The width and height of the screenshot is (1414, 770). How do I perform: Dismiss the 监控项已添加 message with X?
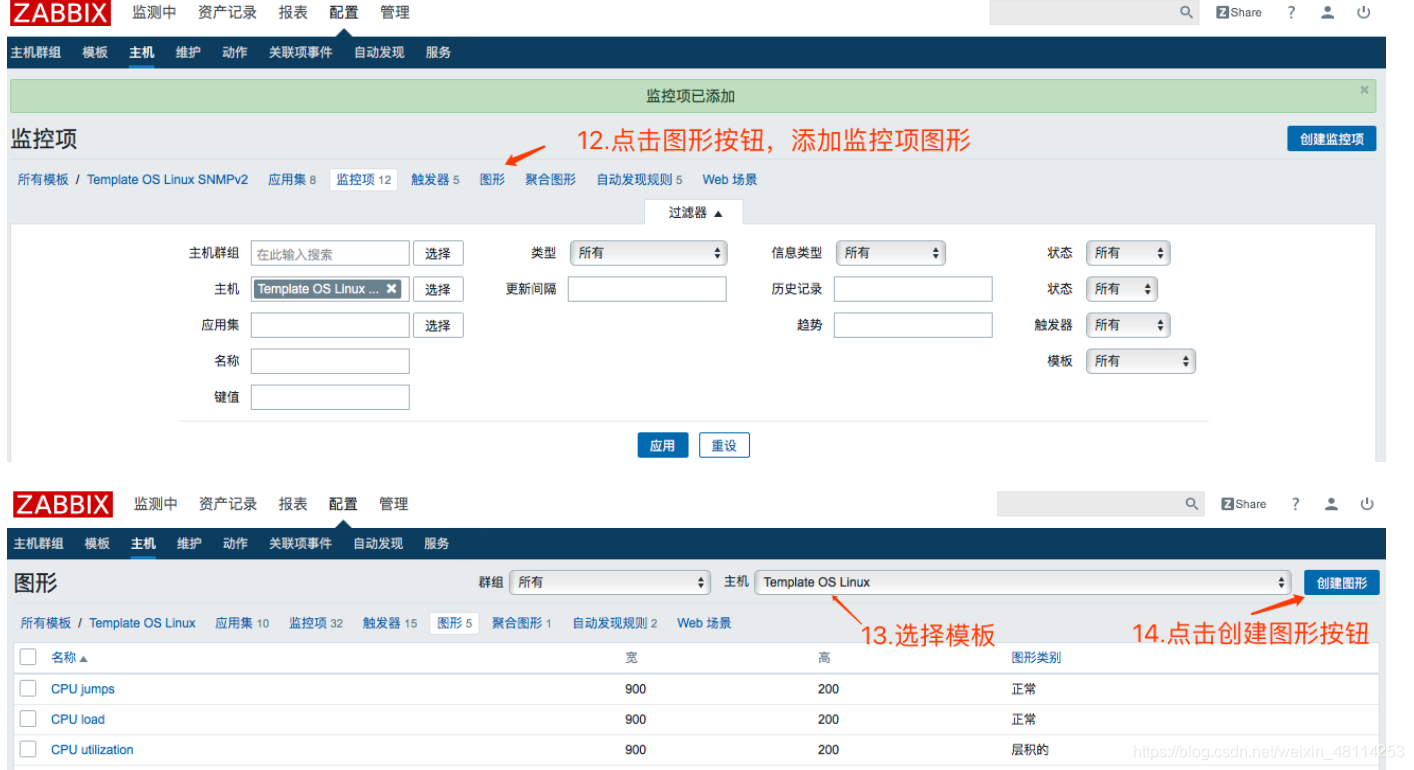point(1364,90)
